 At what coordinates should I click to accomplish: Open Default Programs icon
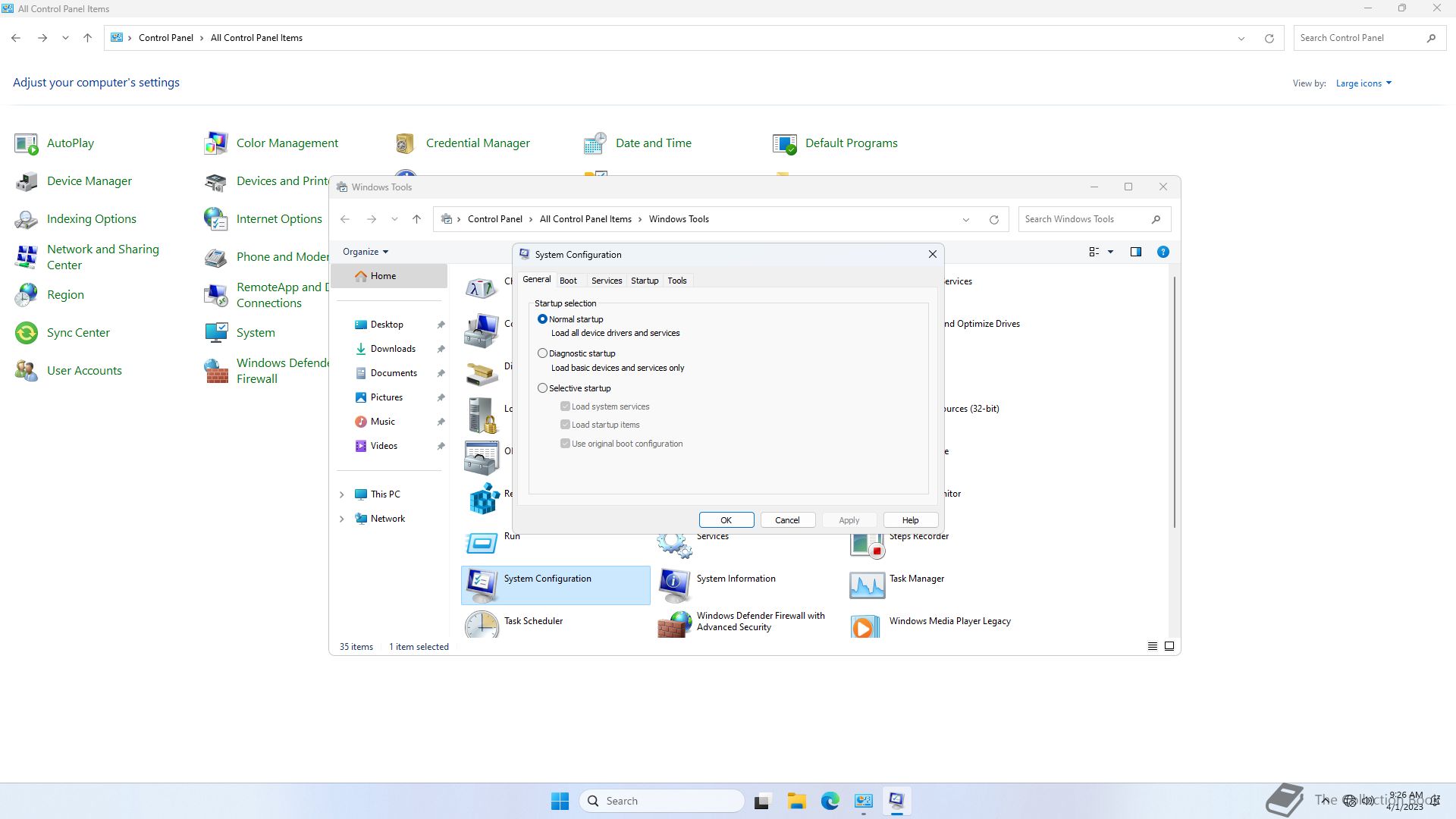point(785,143)
